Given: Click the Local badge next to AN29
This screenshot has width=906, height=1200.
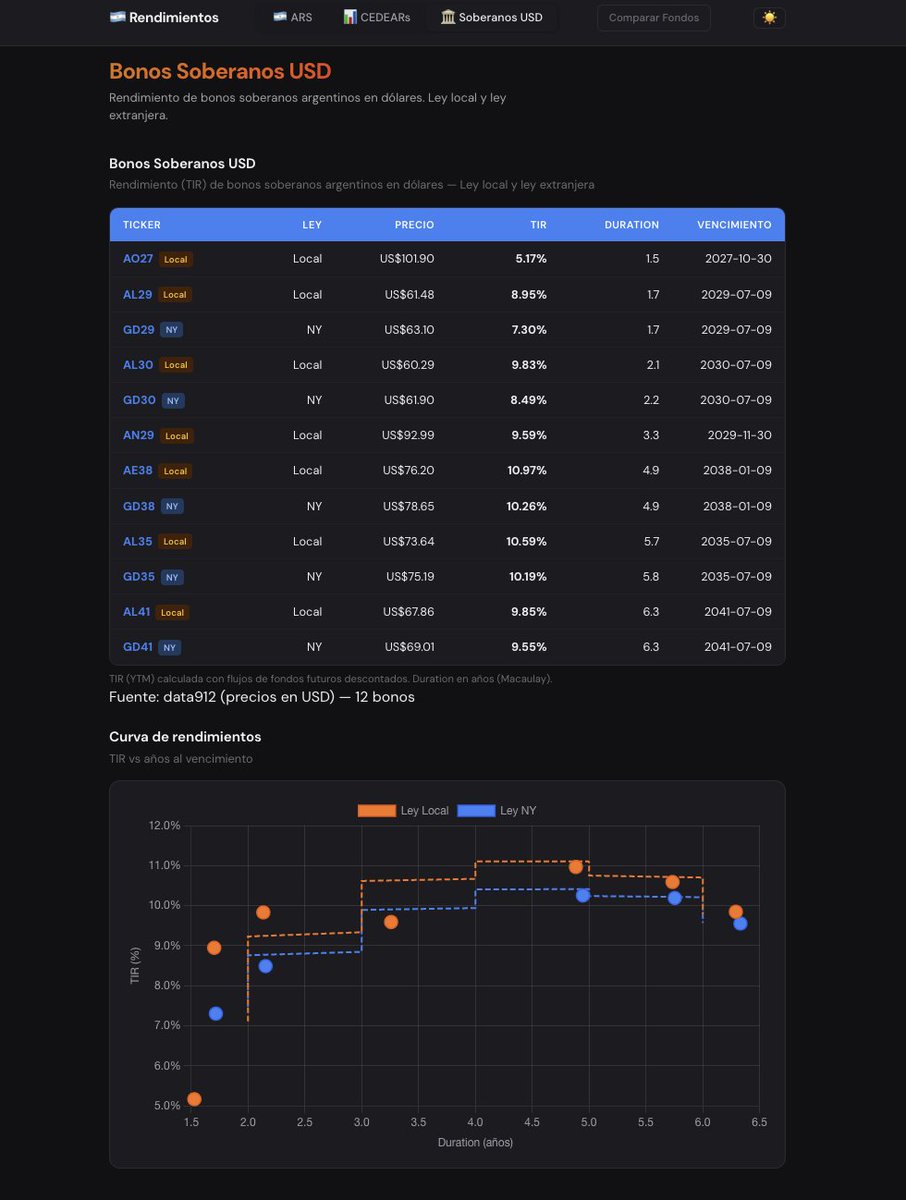Looking at the screenshot, I should click(x=176, y=436).
